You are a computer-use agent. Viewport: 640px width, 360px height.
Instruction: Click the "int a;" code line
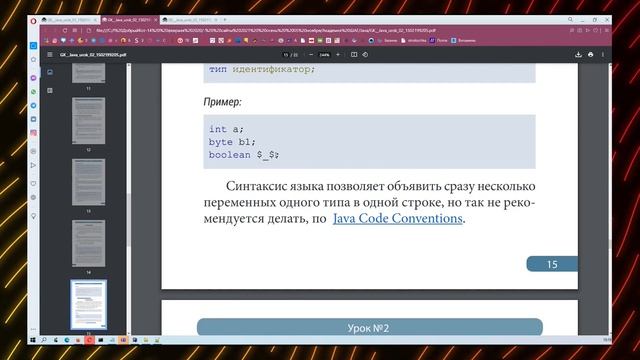point(226,129)
